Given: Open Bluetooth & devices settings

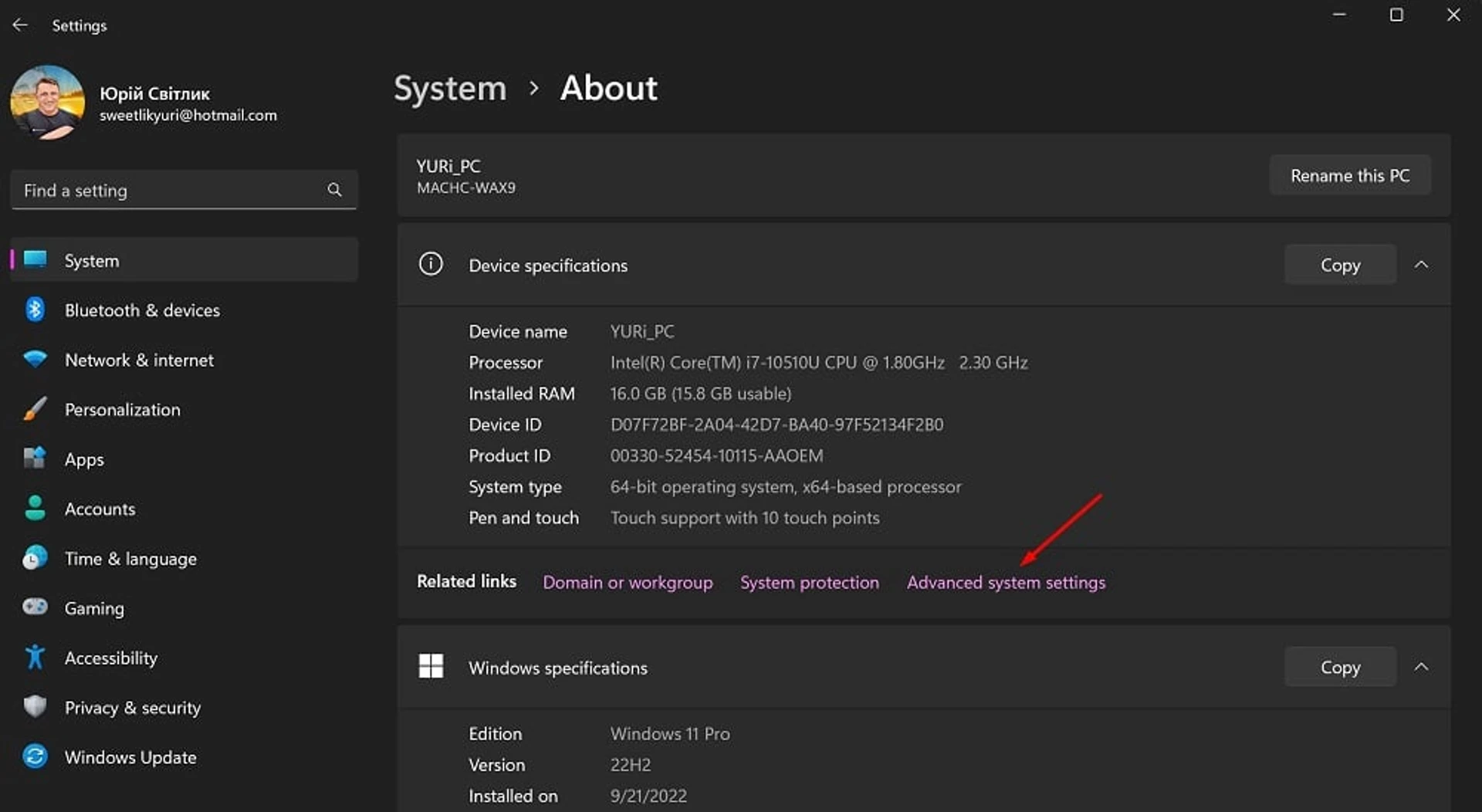Looking at the screenshot, I should point(184,310).
